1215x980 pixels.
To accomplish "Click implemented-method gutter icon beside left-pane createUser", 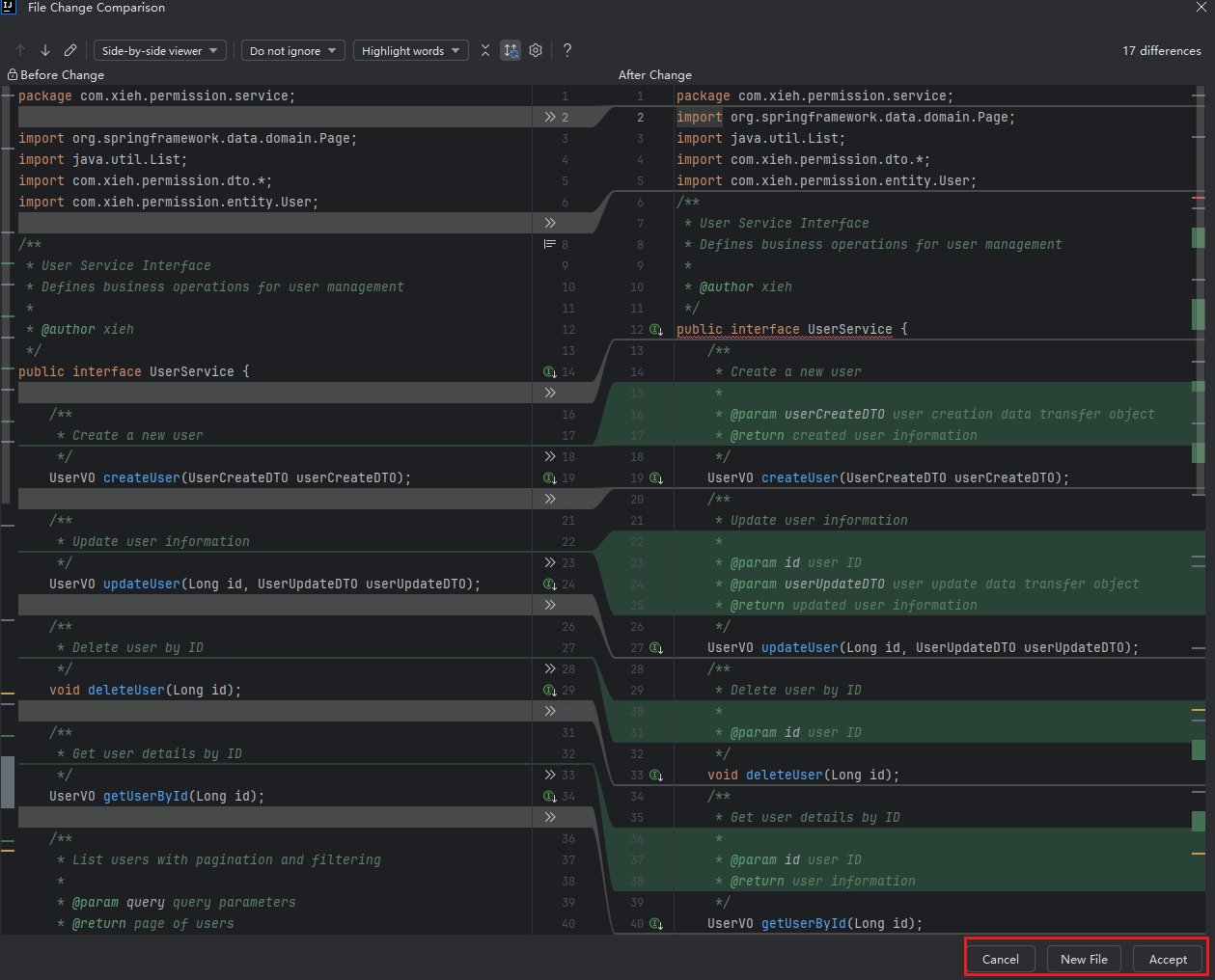I will 549,477.
